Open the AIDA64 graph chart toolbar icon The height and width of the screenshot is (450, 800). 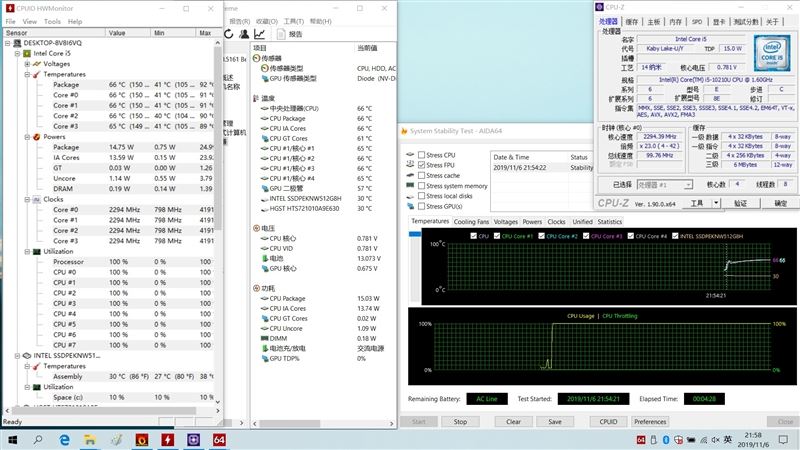(x=260, y=34)
